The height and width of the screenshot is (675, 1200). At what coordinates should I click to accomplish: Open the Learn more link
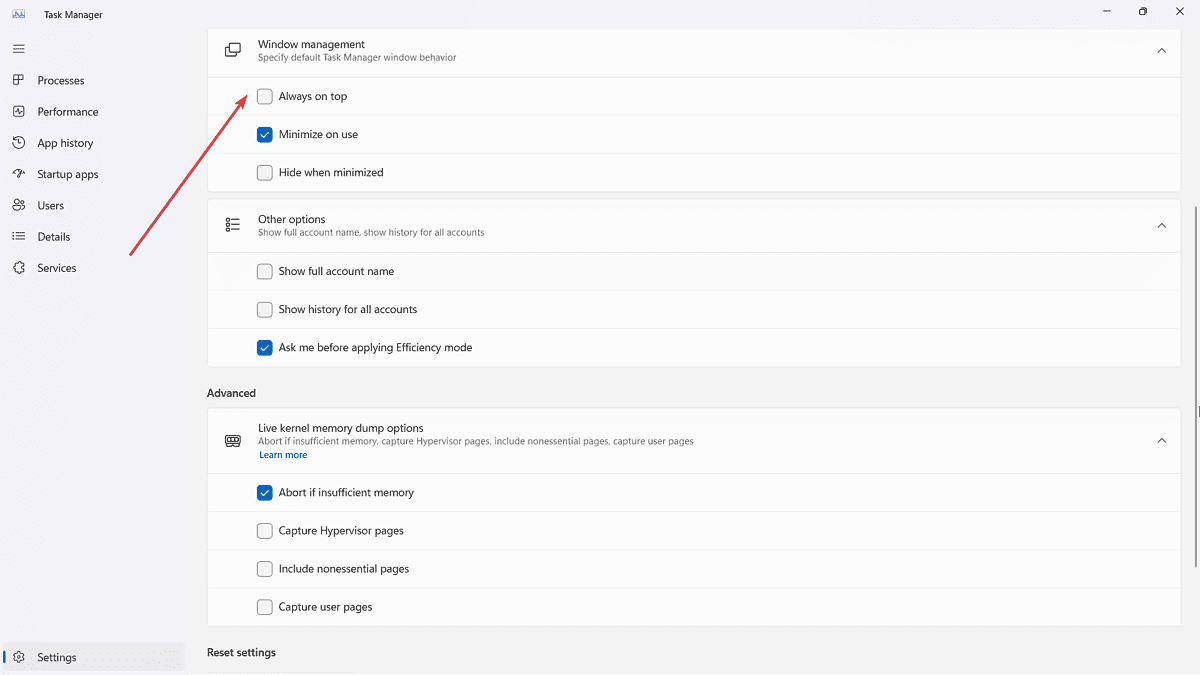coord(282,454)
